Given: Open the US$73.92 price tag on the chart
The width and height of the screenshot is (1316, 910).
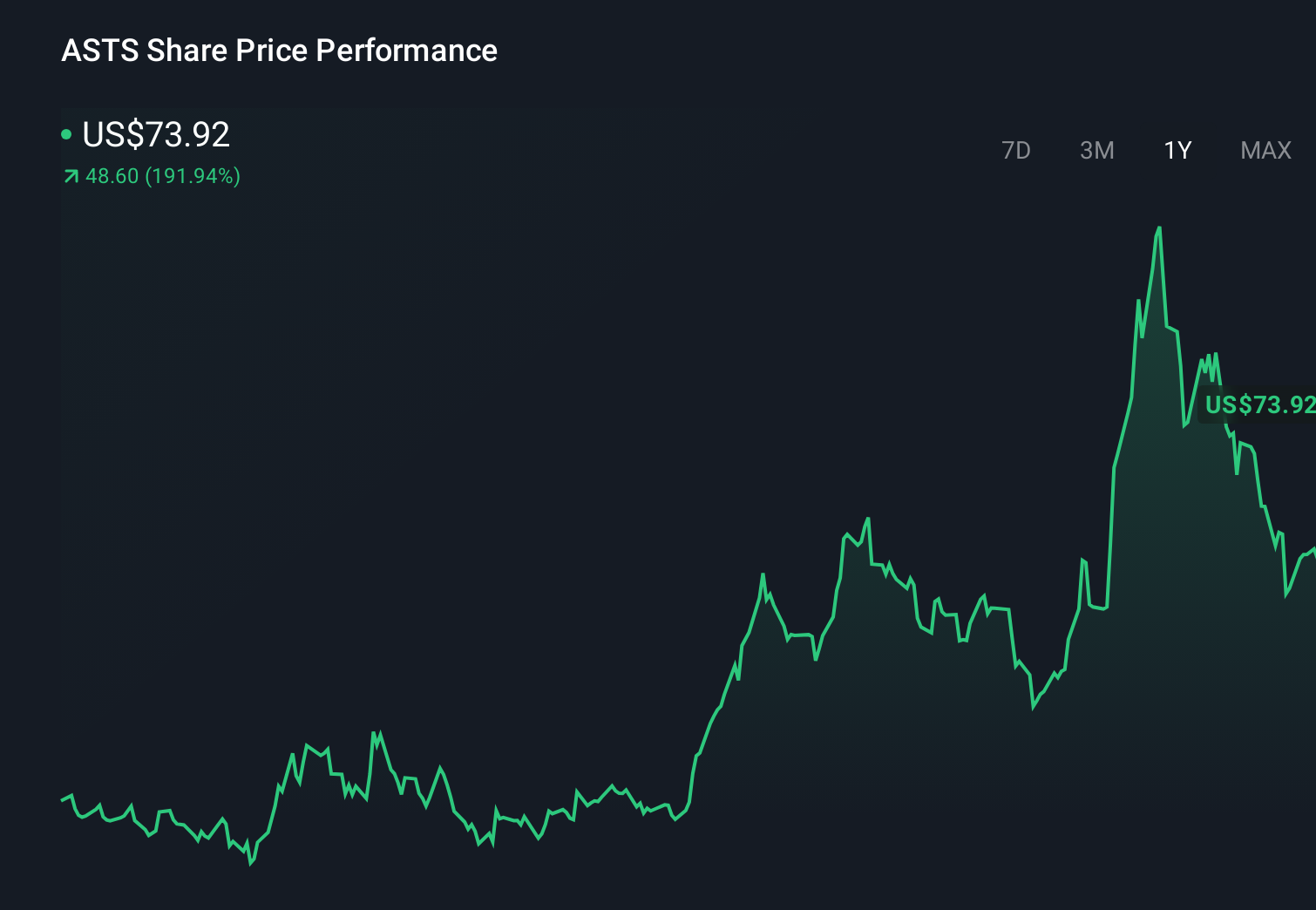Looking at the screenshot, I should pos(1261,404).
